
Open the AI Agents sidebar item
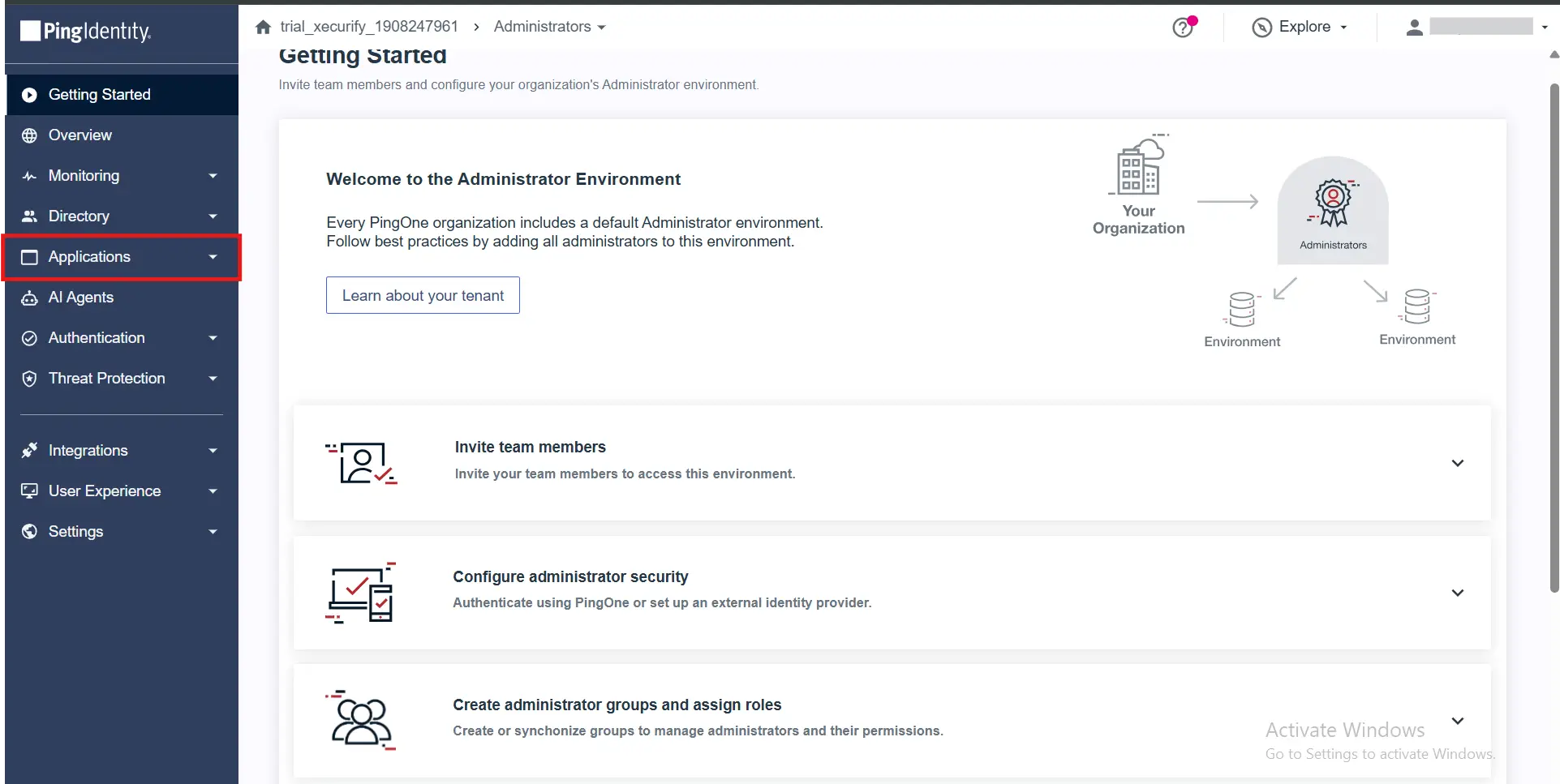coord(122,298)
